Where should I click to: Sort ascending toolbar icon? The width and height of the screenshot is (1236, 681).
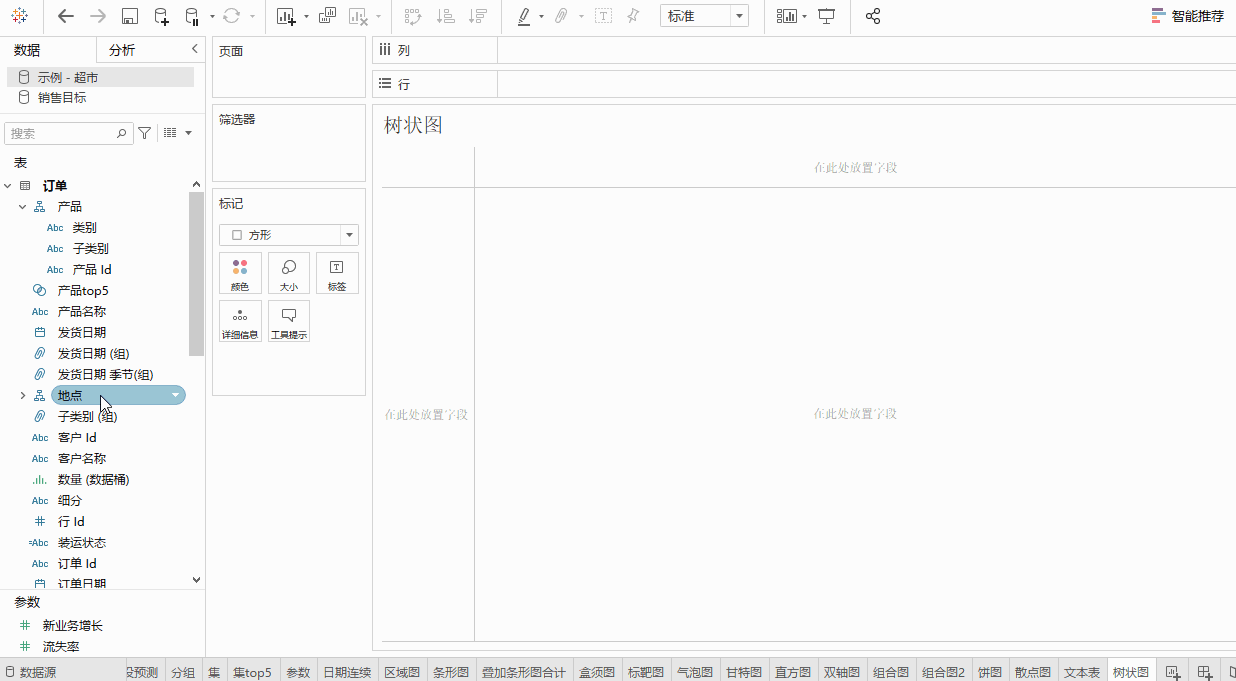click(x=446, y=16)
